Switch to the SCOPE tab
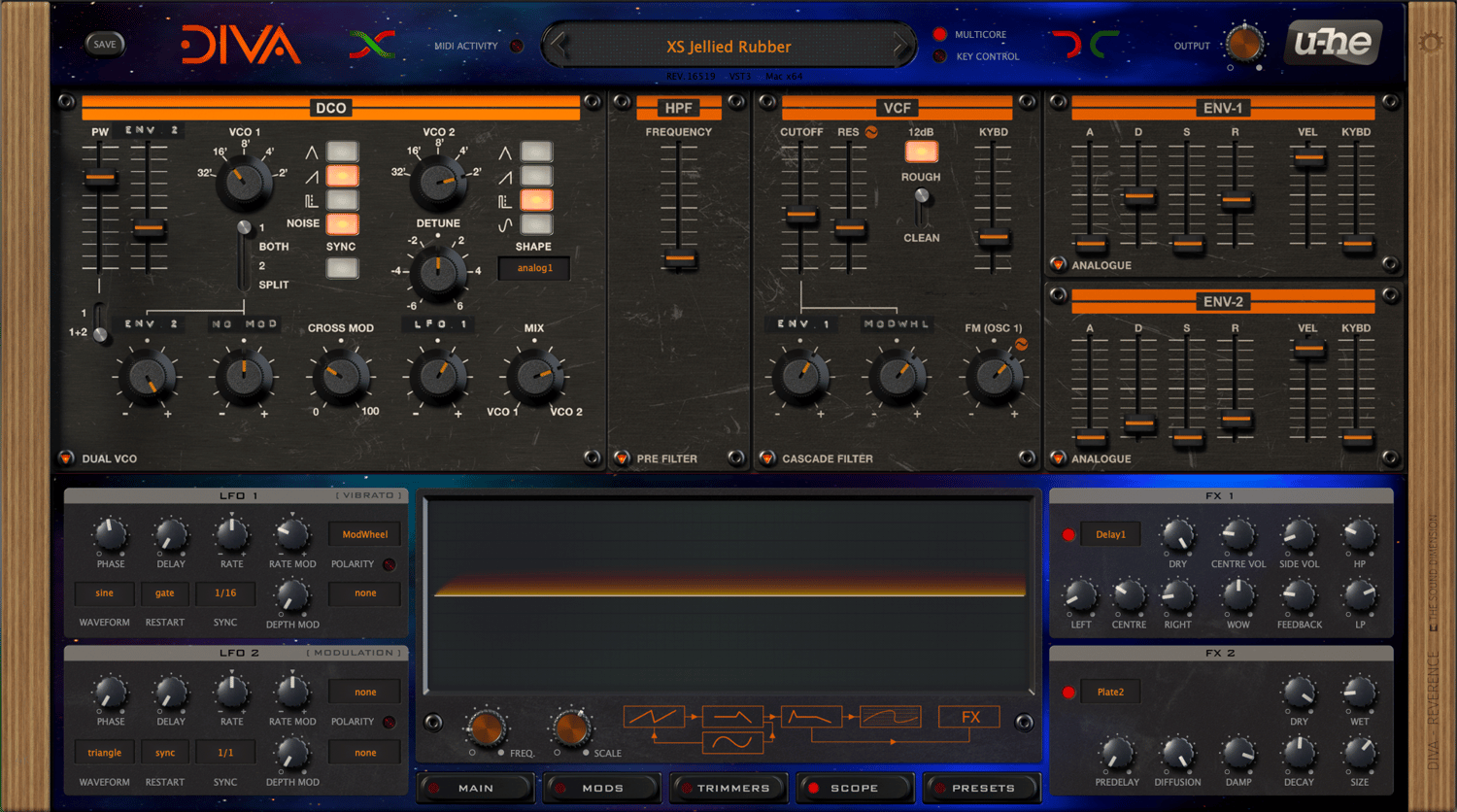 click(855, 788)
